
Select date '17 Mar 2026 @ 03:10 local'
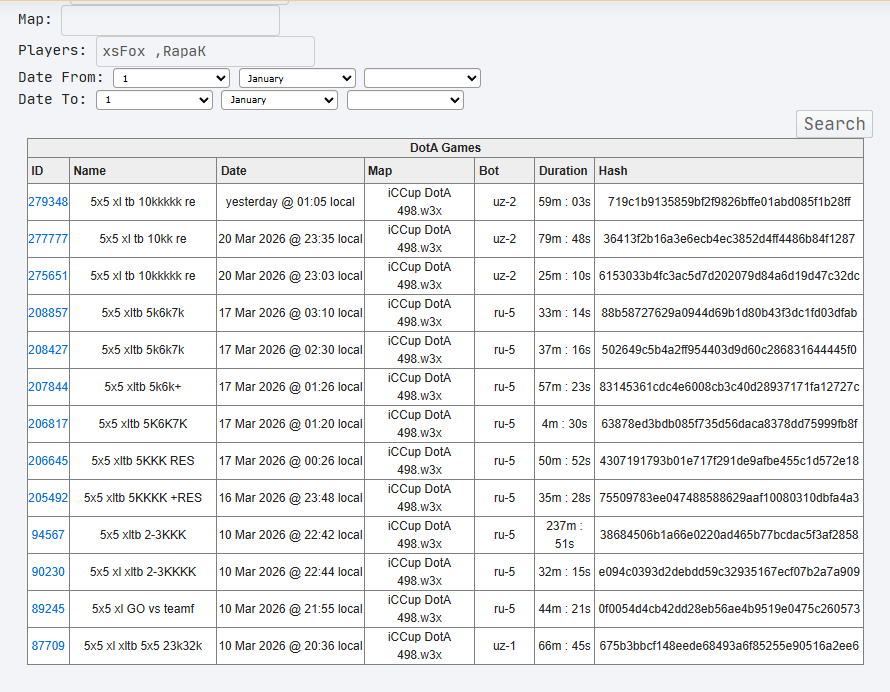(291, 313)
